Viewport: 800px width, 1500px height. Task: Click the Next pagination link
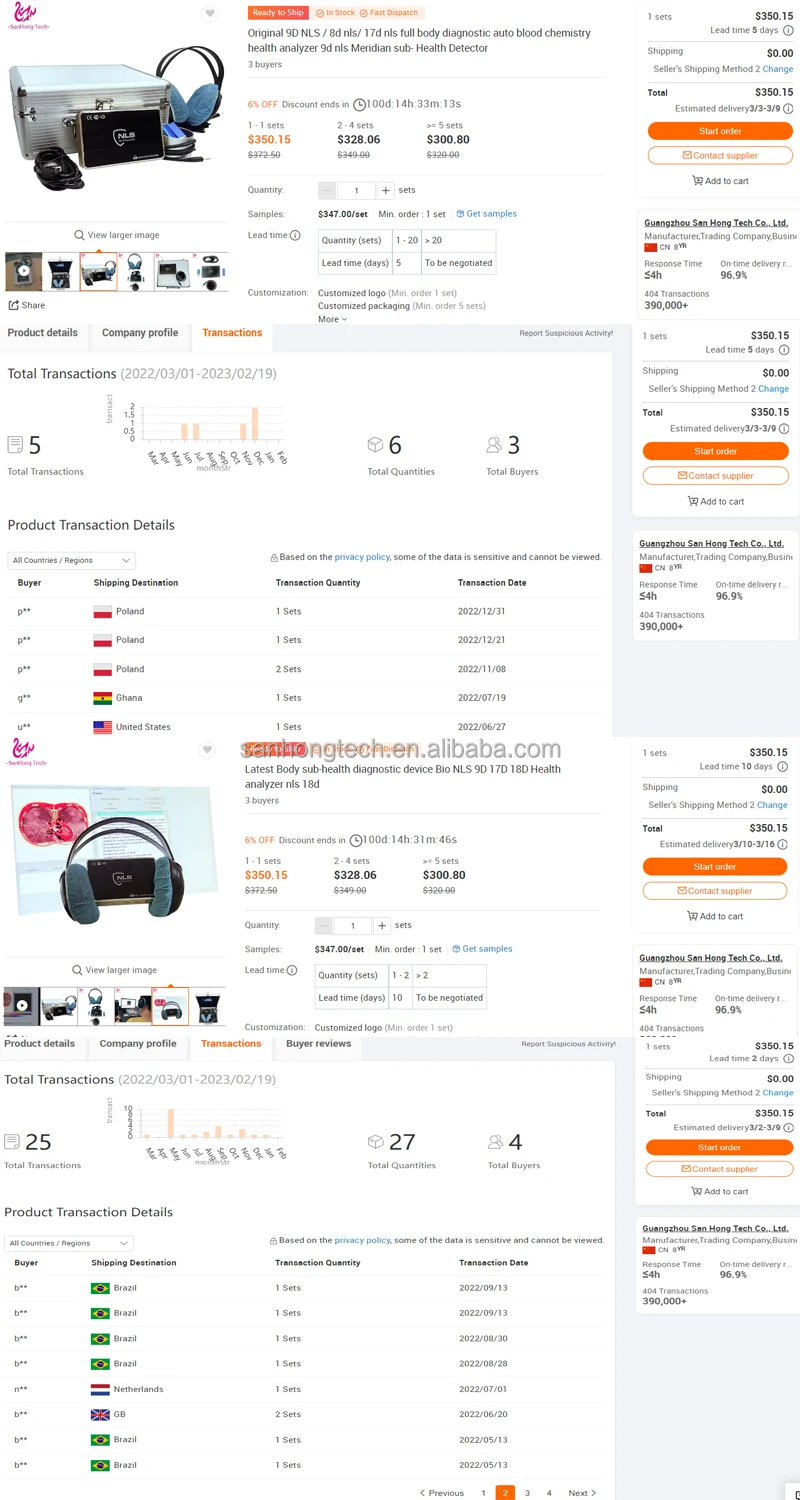tap(582, 1493)
